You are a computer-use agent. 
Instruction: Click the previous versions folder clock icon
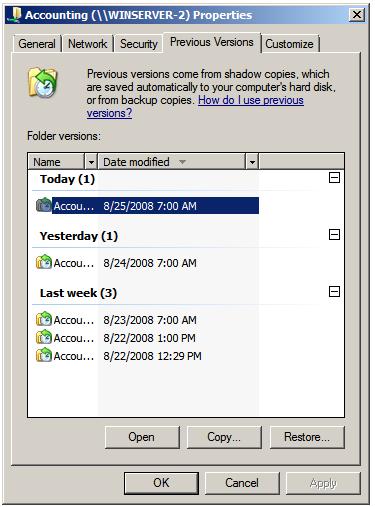(x=43, y=83)
